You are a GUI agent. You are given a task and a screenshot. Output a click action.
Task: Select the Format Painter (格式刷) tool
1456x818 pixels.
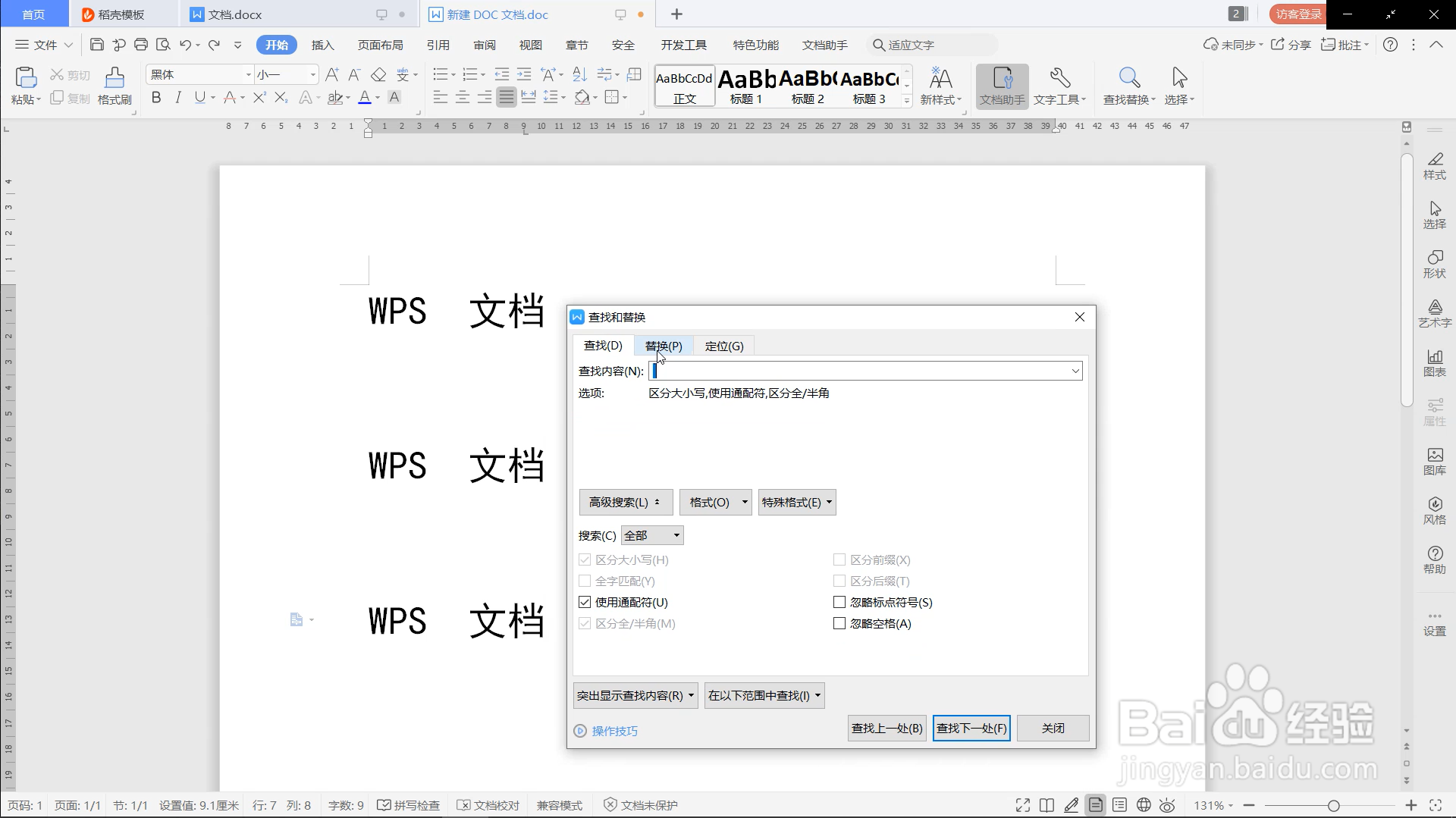tap(113, 85)
